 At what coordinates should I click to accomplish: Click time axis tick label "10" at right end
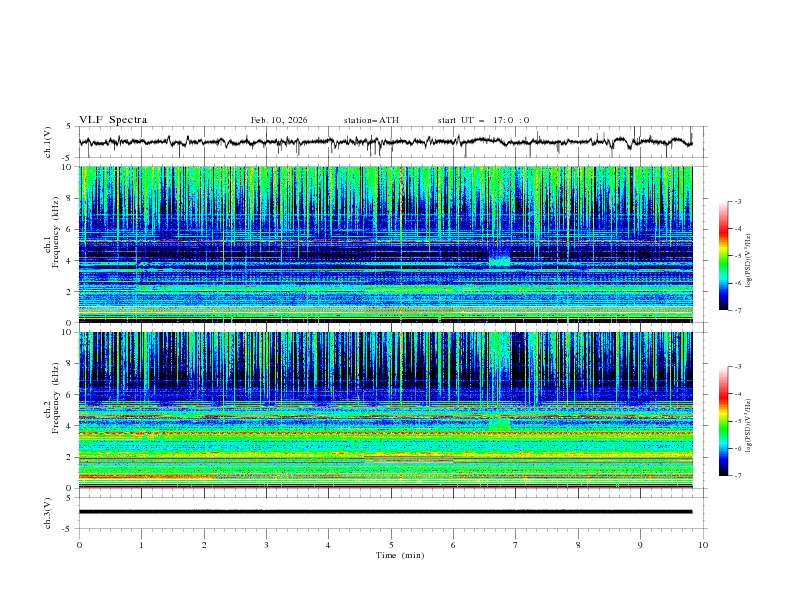pyautogui.click(x=703, y=545)
